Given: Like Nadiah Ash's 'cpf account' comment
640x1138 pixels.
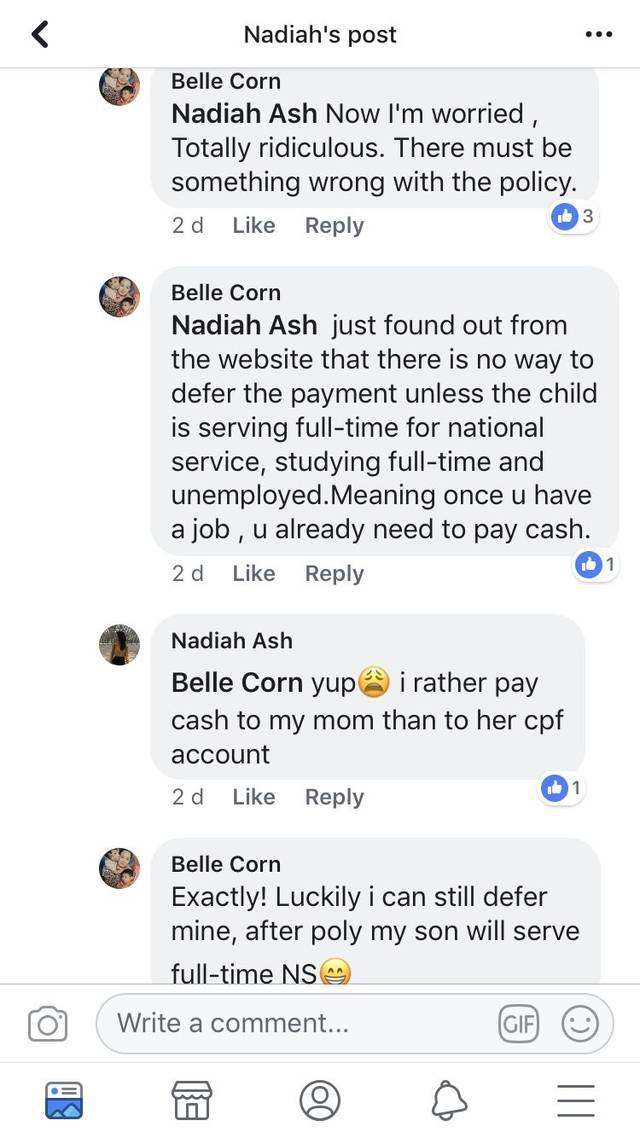Looking at the screenshot, I should 253,797.
